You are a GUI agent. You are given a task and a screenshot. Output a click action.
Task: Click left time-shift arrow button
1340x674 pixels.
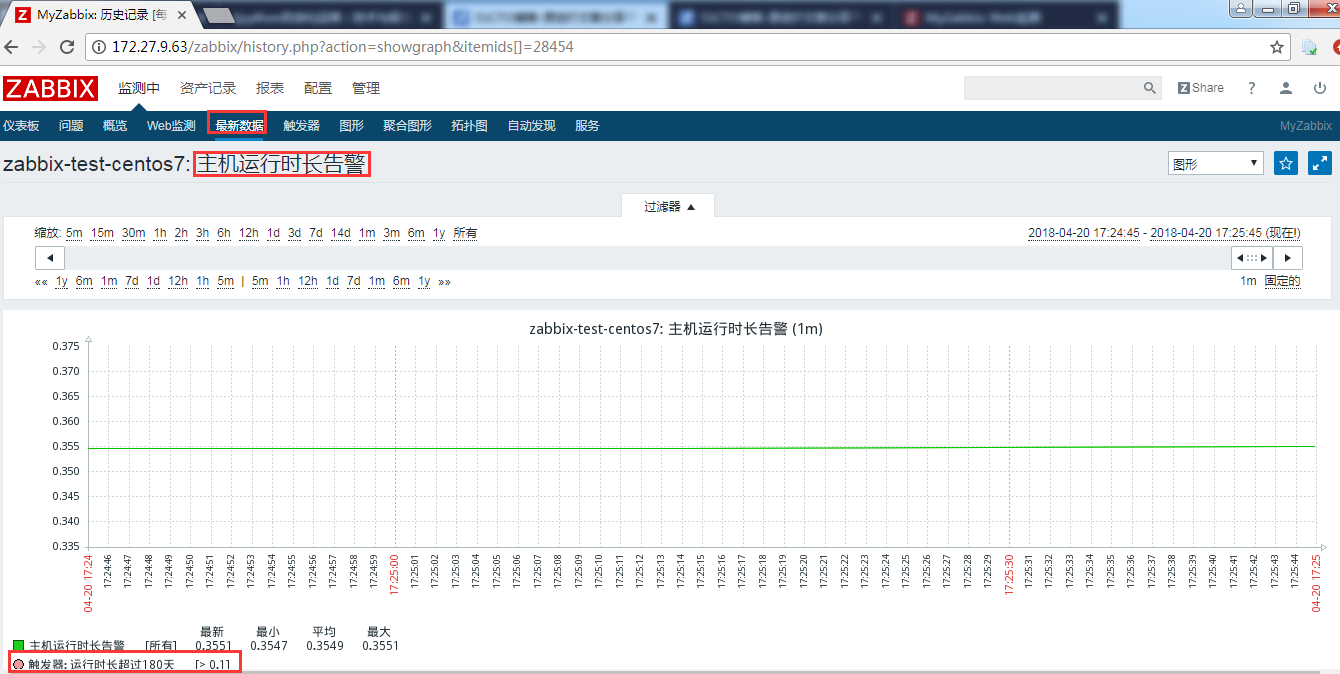(49, 257)
